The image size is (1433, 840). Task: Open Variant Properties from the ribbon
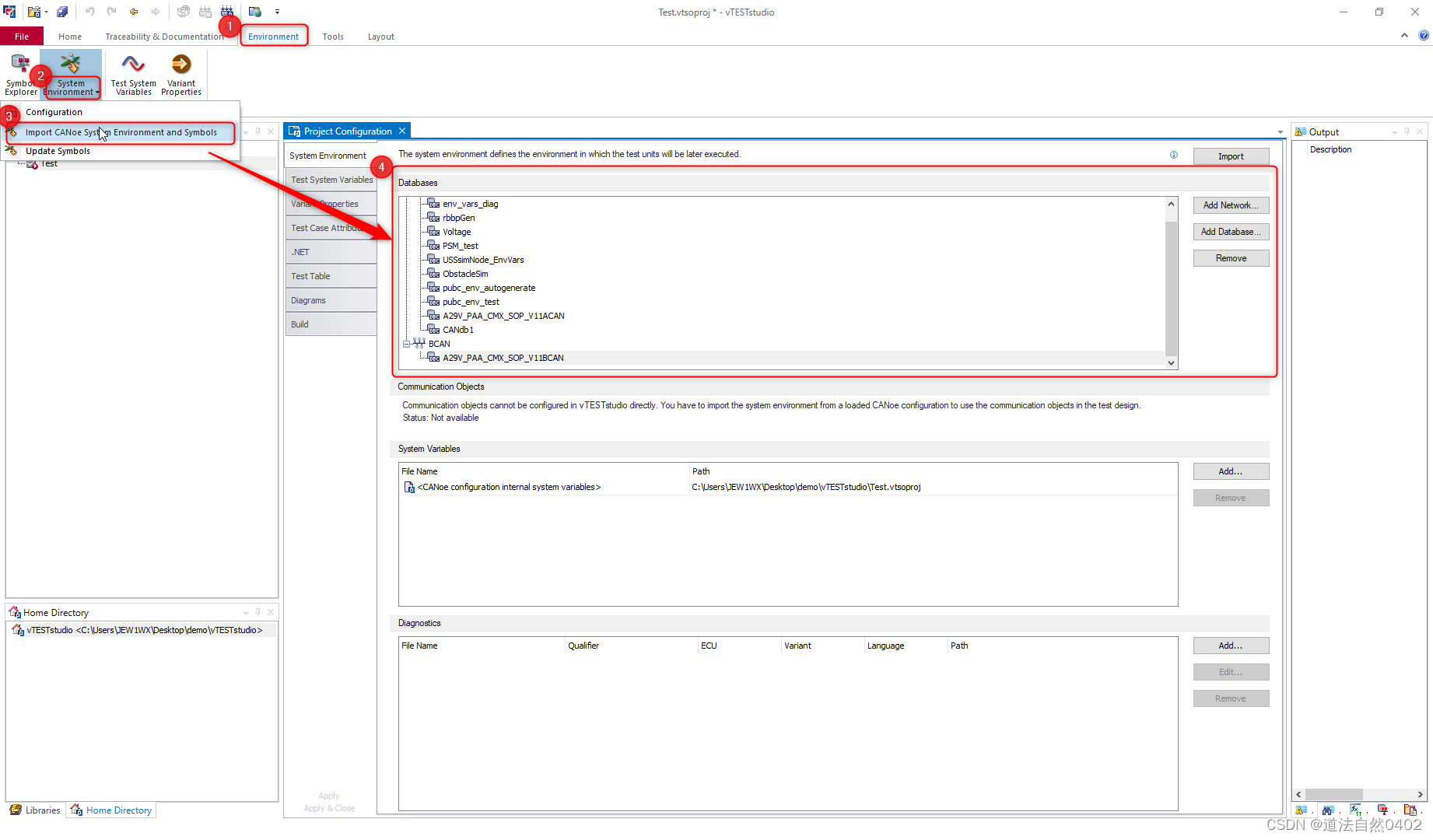coord(180,74)
